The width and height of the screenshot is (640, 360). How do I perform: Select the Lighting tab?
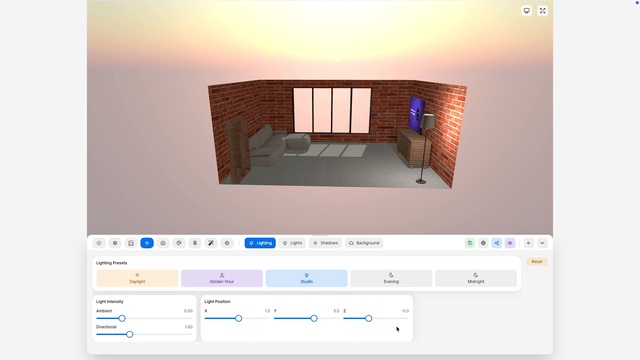[260, 243]
